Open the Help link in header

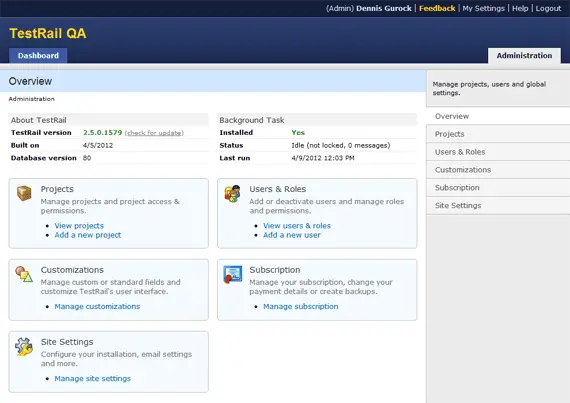(x=520, y=8)
